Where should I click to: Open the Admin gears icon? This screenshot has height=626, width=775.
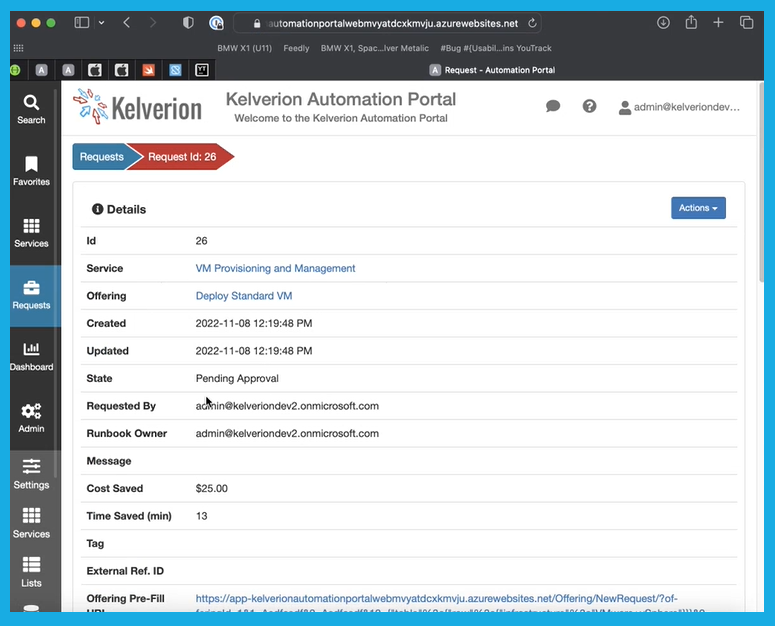[x=31, y=418]
